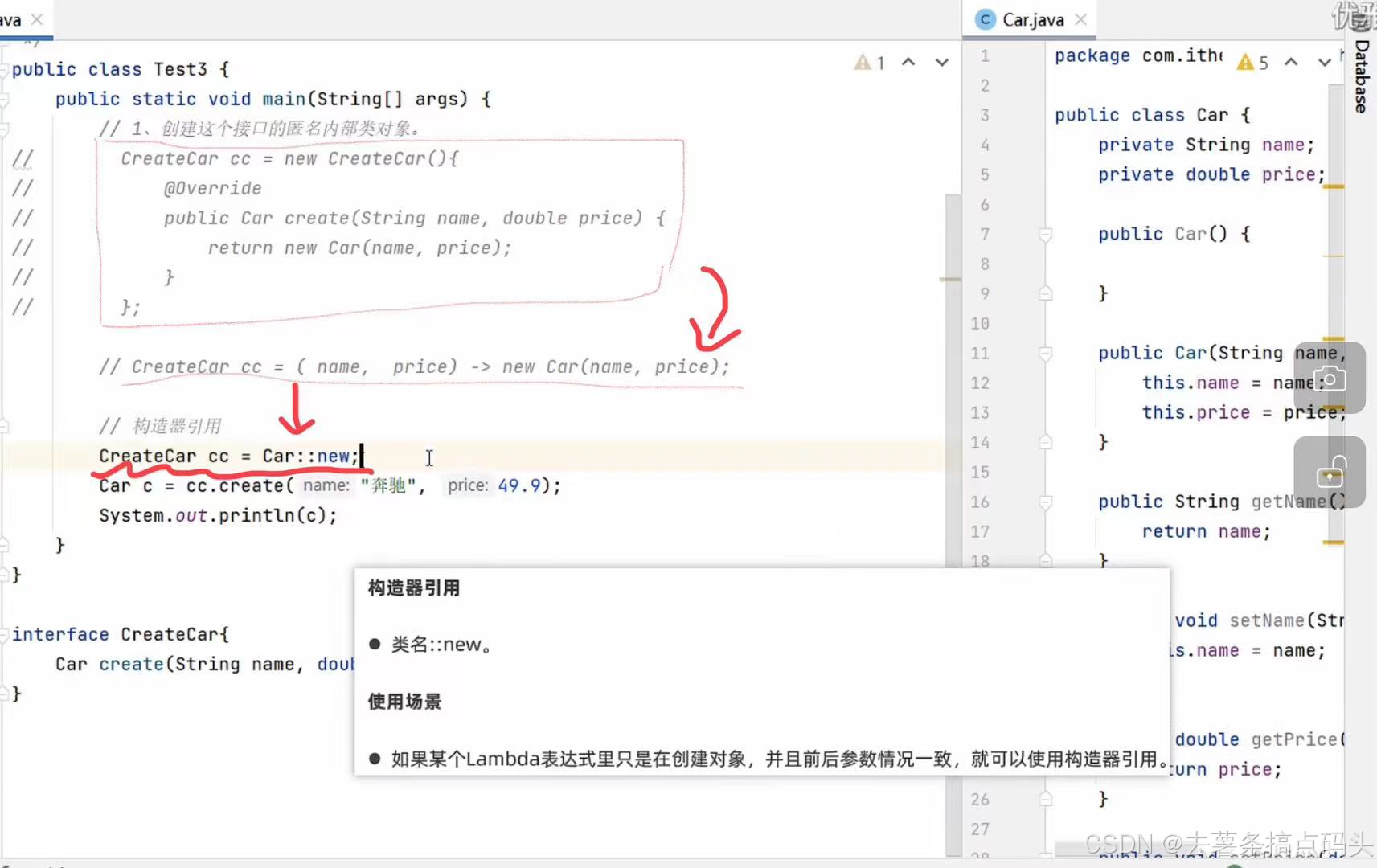Click the 构造器引用 heading in the popup
Image resolution: width=1377 pixels, height=868 pixels.
click(414, 588)
